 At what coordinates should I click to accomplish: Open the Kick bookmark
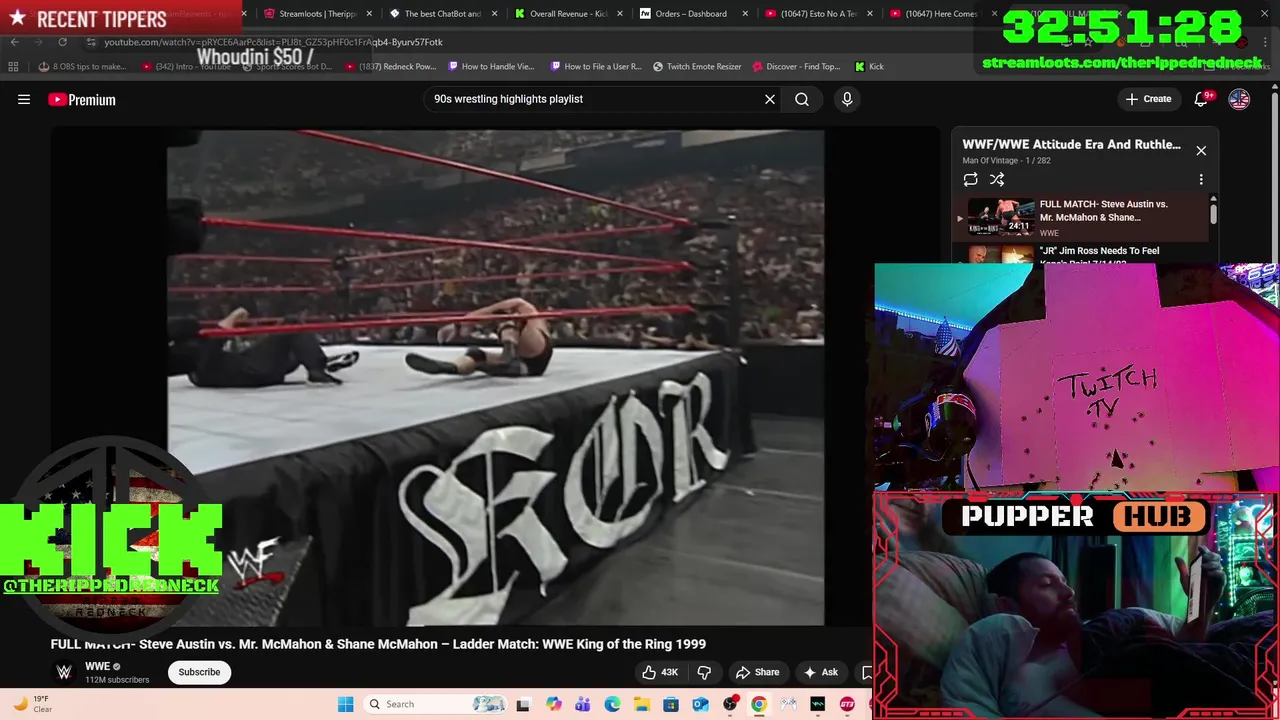869,66
